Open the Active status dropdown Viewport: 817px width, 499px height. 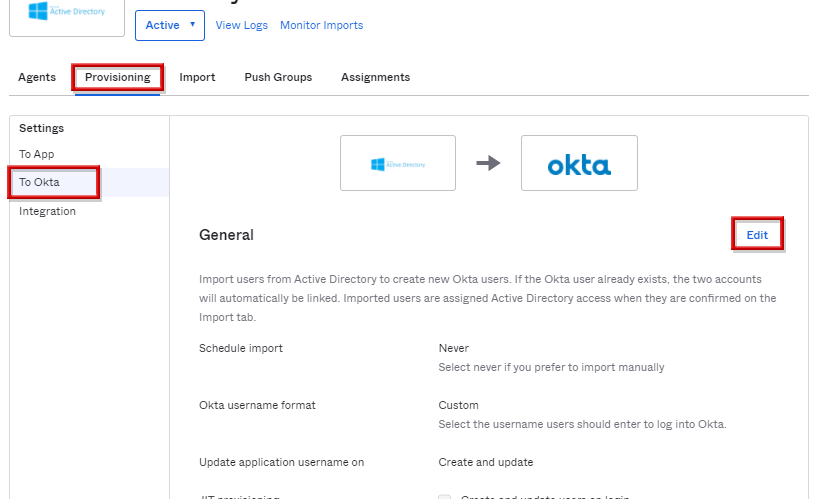pos(169,25)
